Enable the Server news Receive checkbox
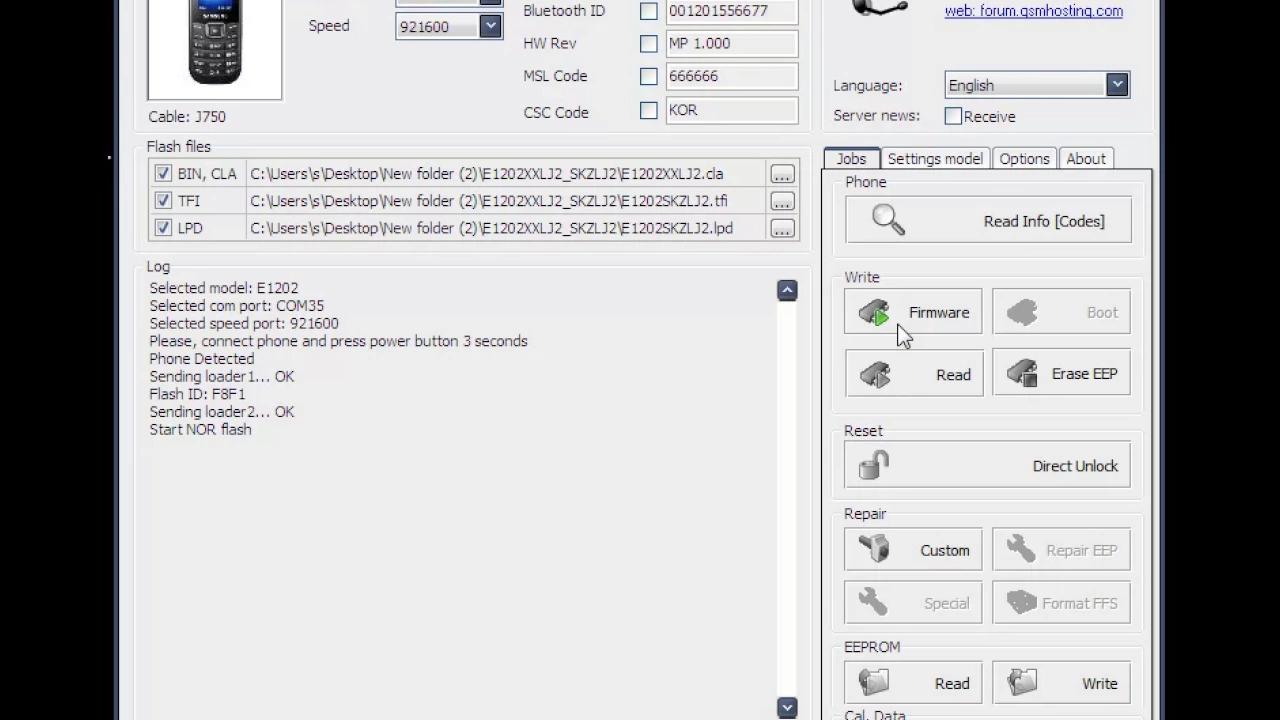Viewport: 1280px width, 720px height. (953, 116)
